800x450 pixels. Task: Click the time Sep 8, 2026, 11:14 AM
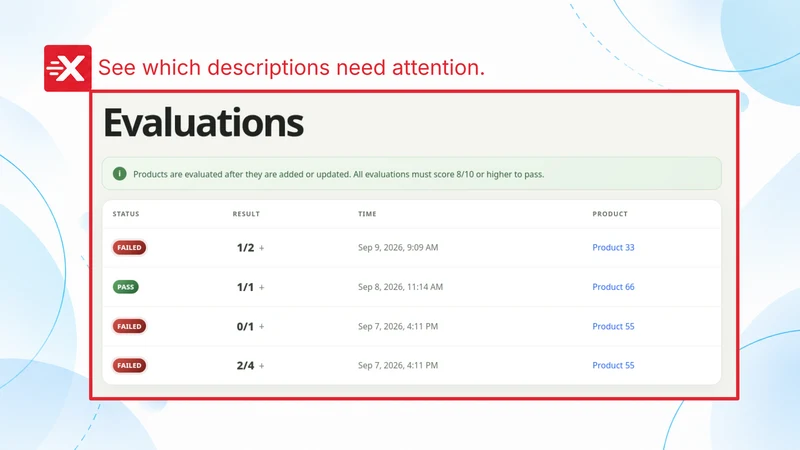(x=401, y=287)
